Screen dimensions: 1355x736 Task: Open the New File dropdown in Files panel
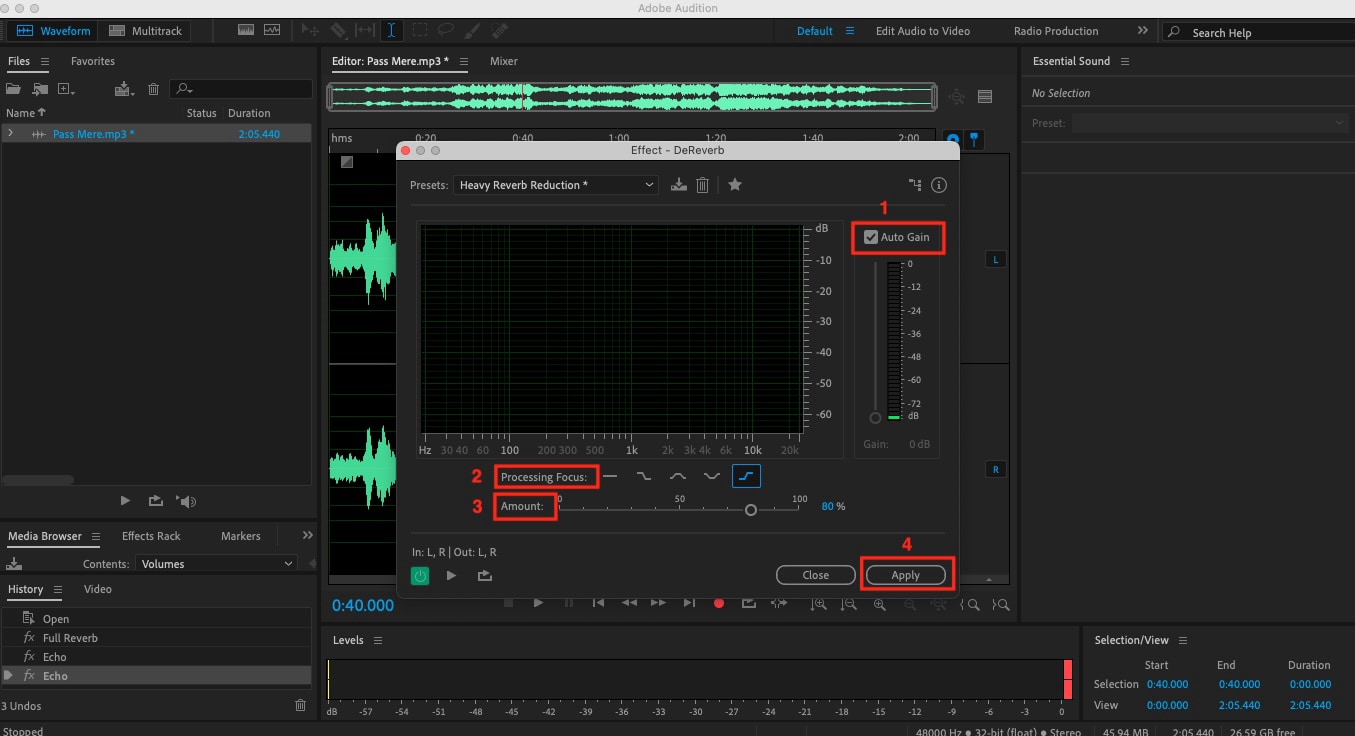point(66,89)
